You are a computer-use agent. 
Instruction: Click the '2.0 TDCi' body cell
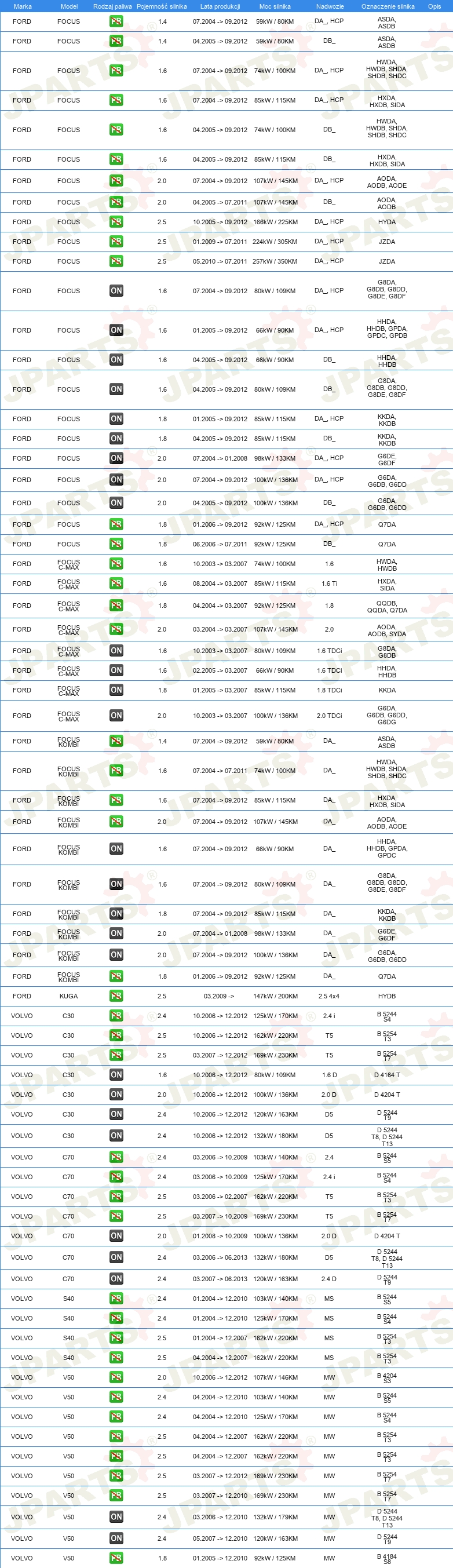click(x=330, y=715)
